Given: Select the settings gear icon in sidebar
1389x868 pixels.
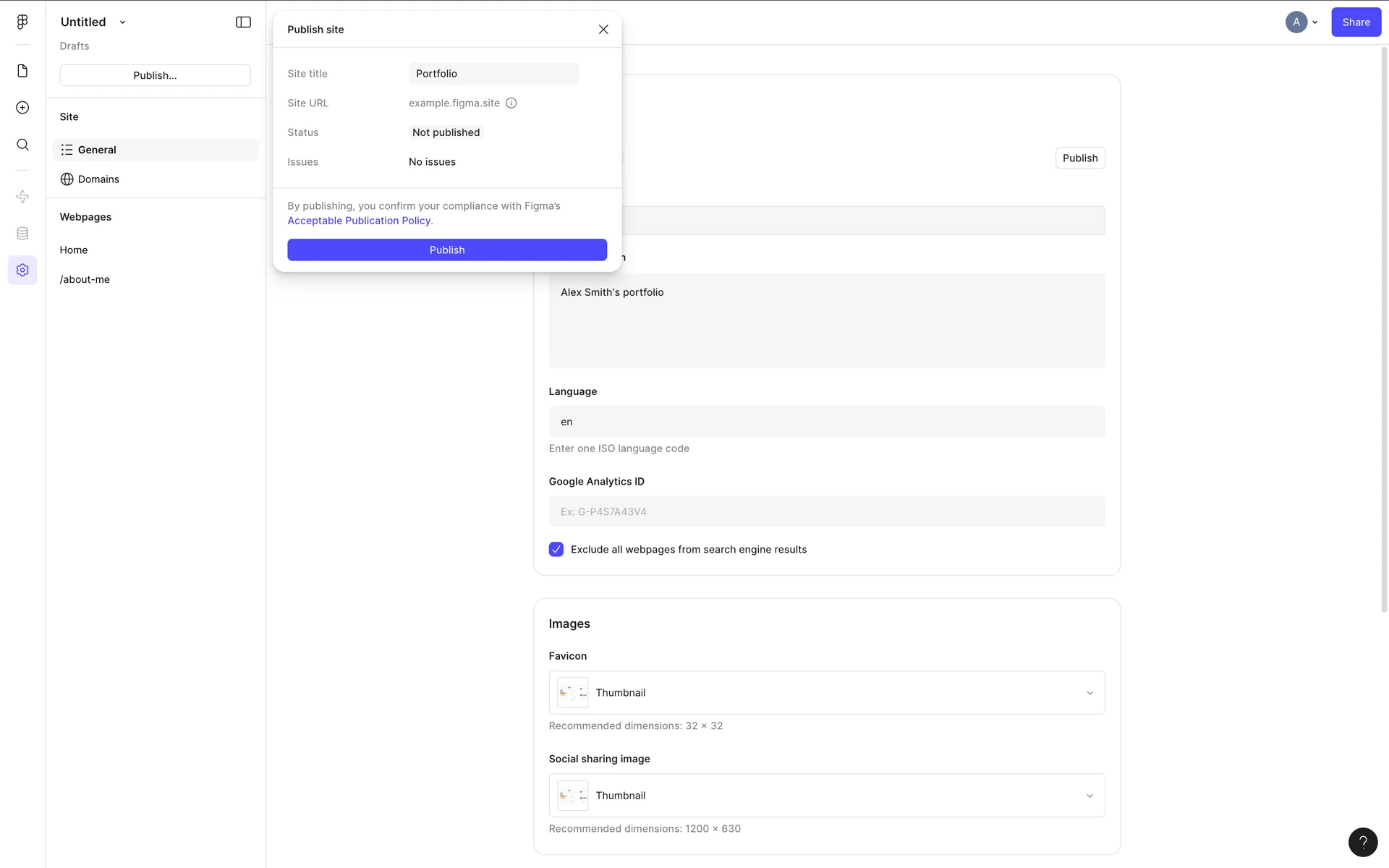Looking at the screenshot, I should 22,270.
